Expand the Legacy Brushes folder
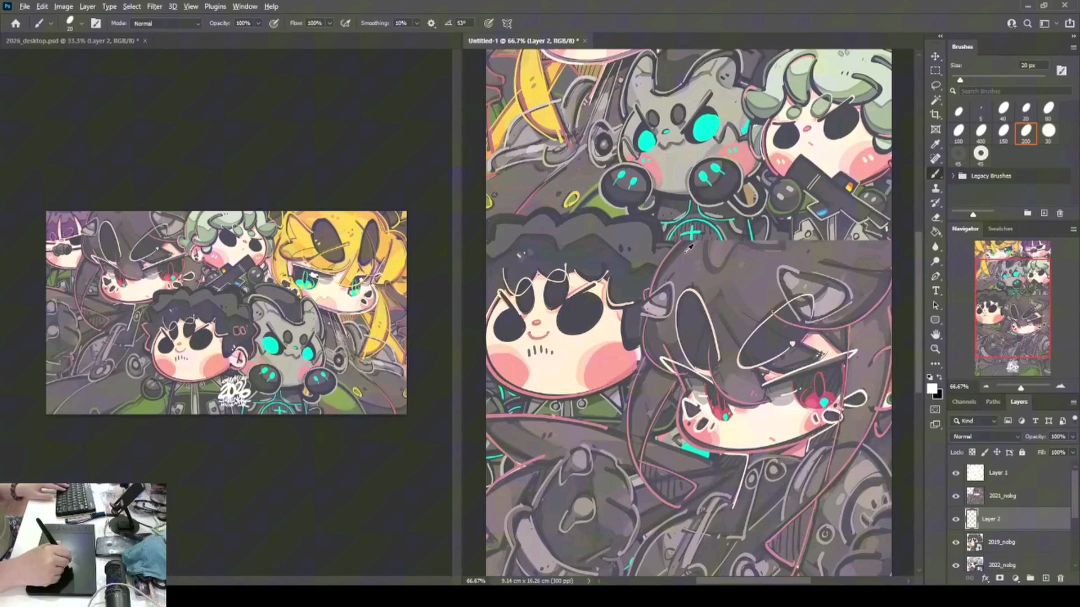Screen dimensions: 1080x607 pyautogui.click(x=952, y=176)
